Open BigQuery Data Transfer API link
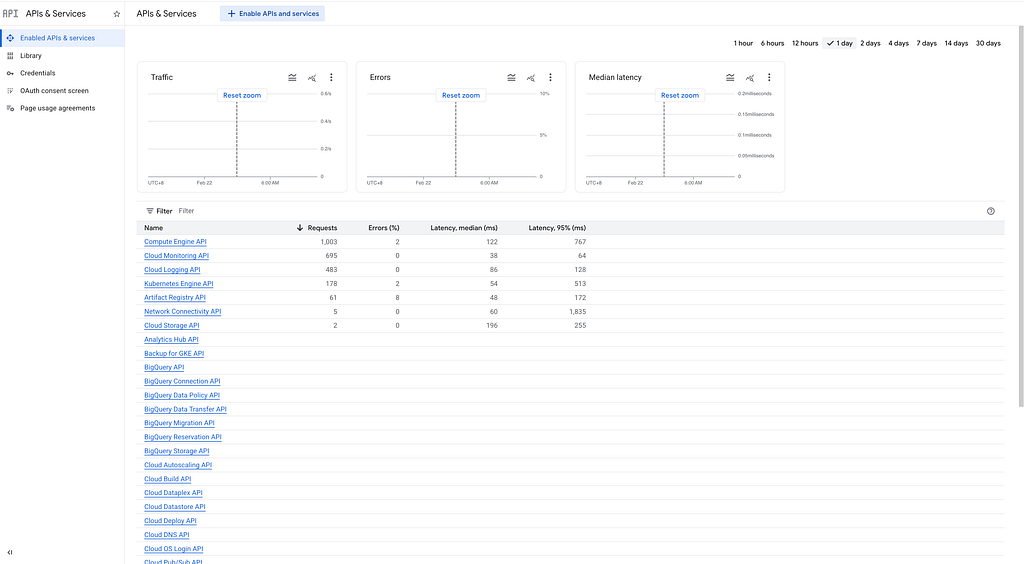 pos(185,409)
